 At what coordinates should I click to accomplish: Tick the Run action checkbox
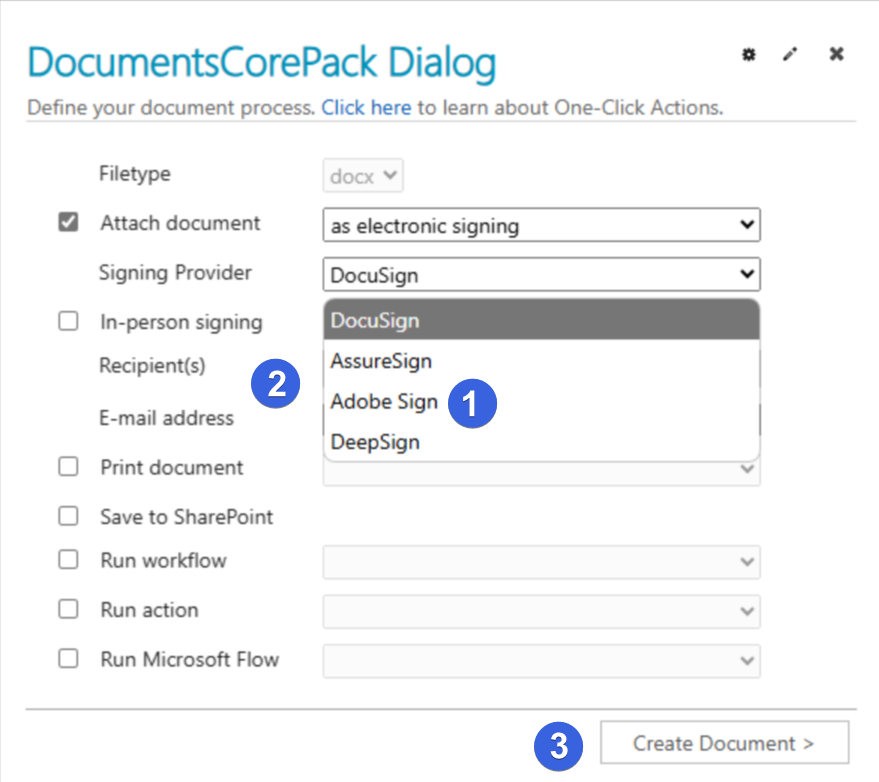tap(68, 609)
